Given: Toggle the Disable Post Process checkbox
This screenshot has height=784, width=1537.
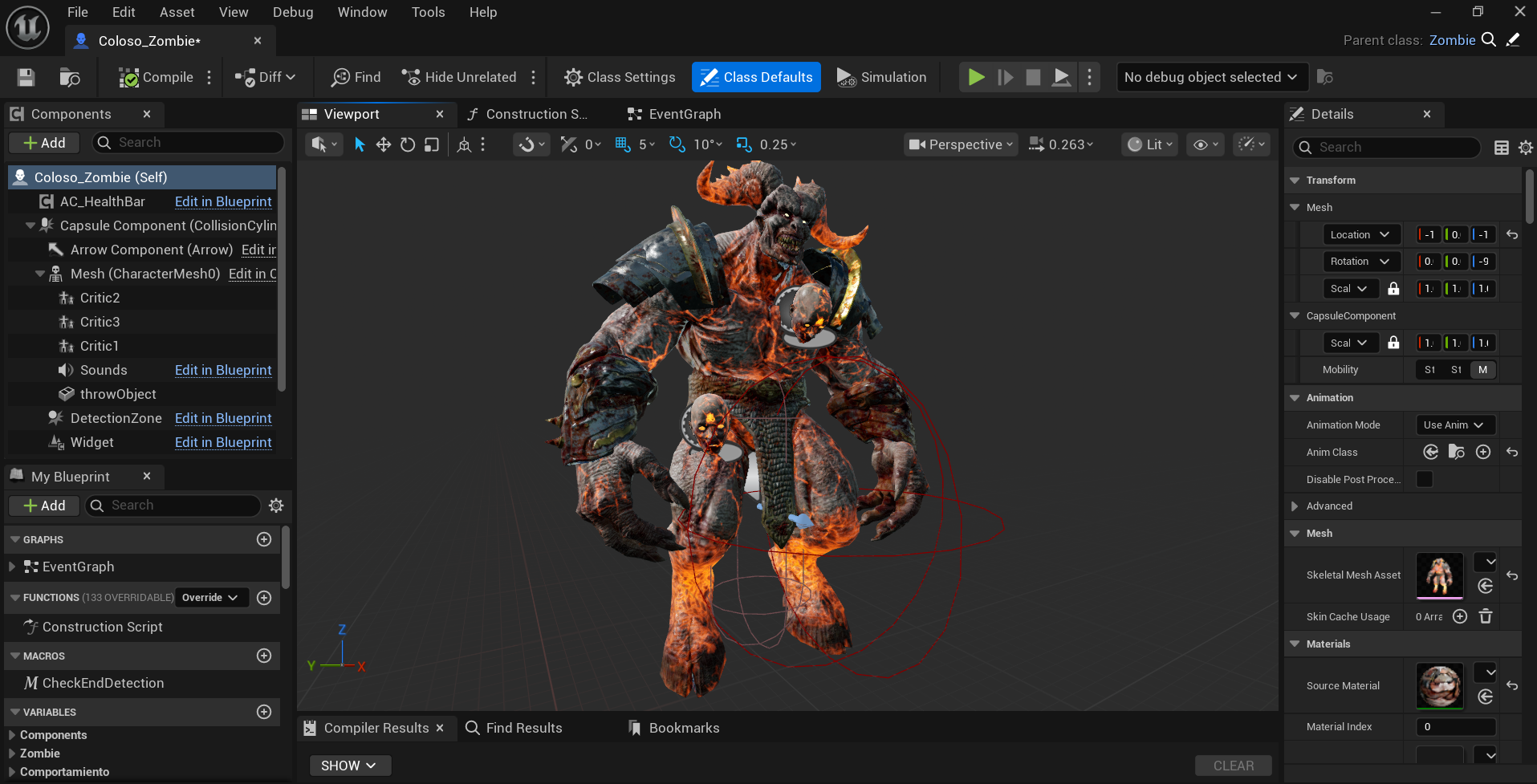Looking at the screenshot, I should tap(1425, 479).
